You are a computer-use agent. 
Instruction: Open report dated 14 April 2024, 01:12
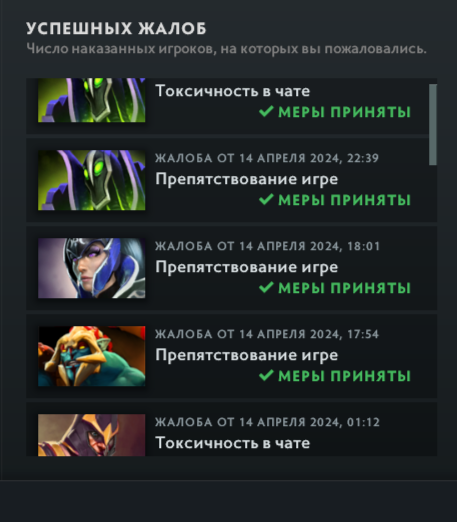click(x=231, y=429)
